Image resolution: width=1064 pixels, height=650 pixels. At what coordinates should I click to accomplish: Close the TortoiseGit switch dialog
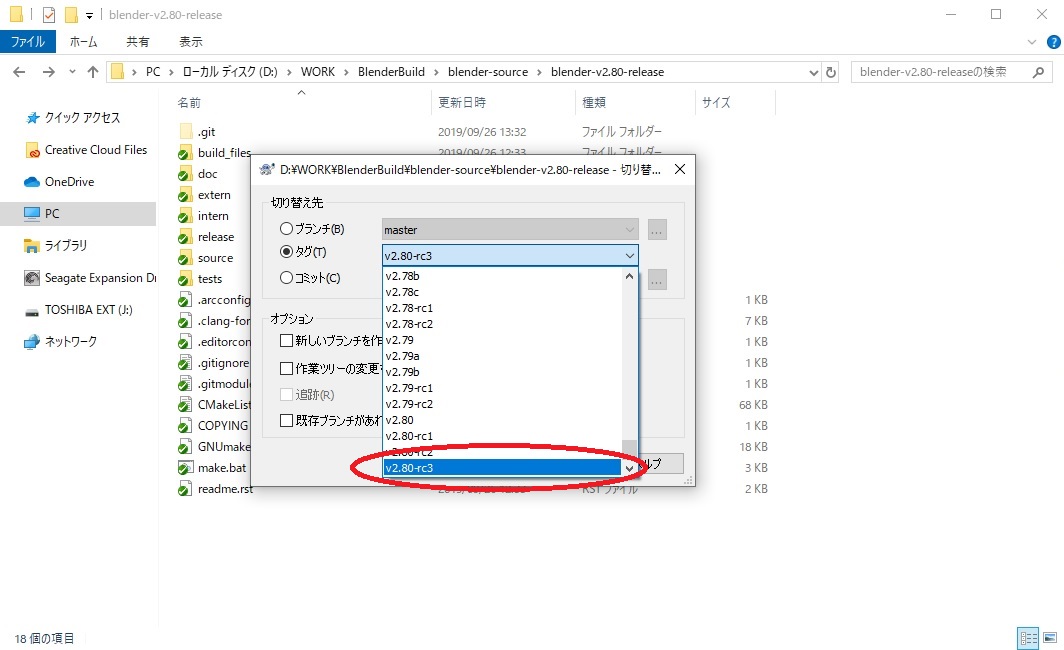click(680, 169)
